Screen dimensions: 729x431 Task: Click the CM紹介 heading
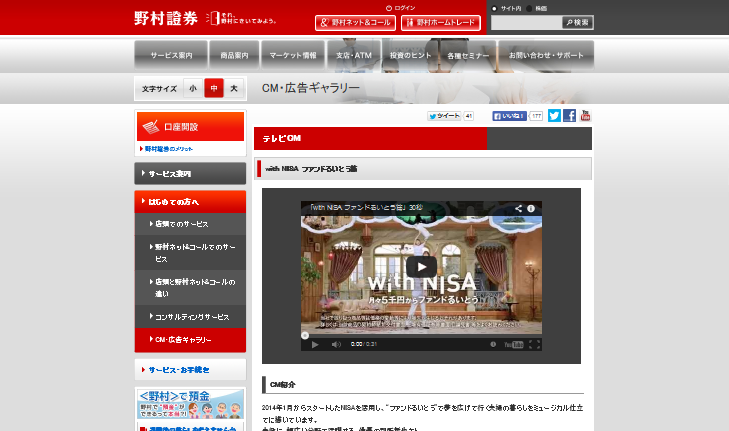[x=283, y=385]
